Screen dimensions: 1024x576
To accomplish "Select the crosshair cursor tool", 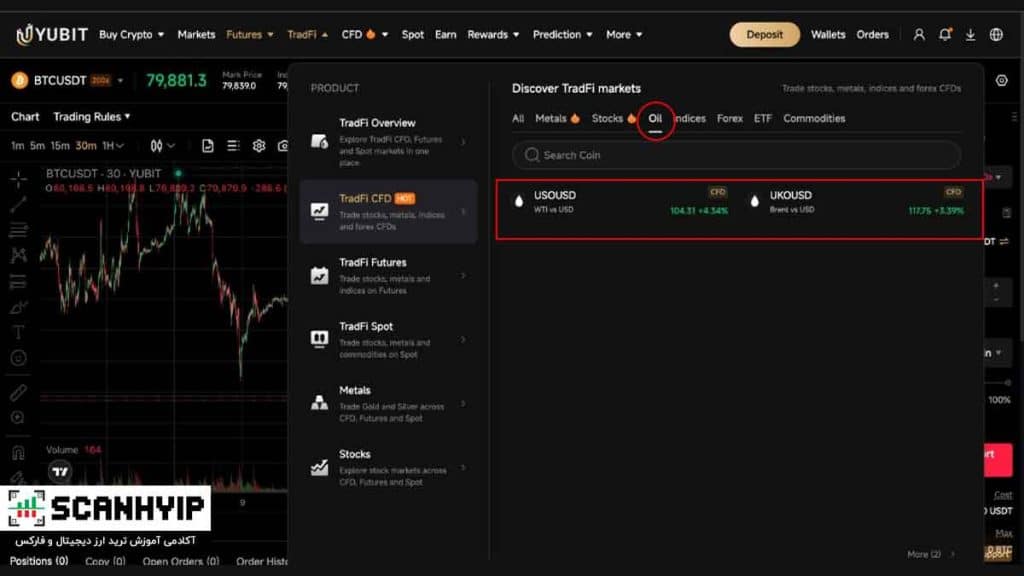I will pos(18,178).
